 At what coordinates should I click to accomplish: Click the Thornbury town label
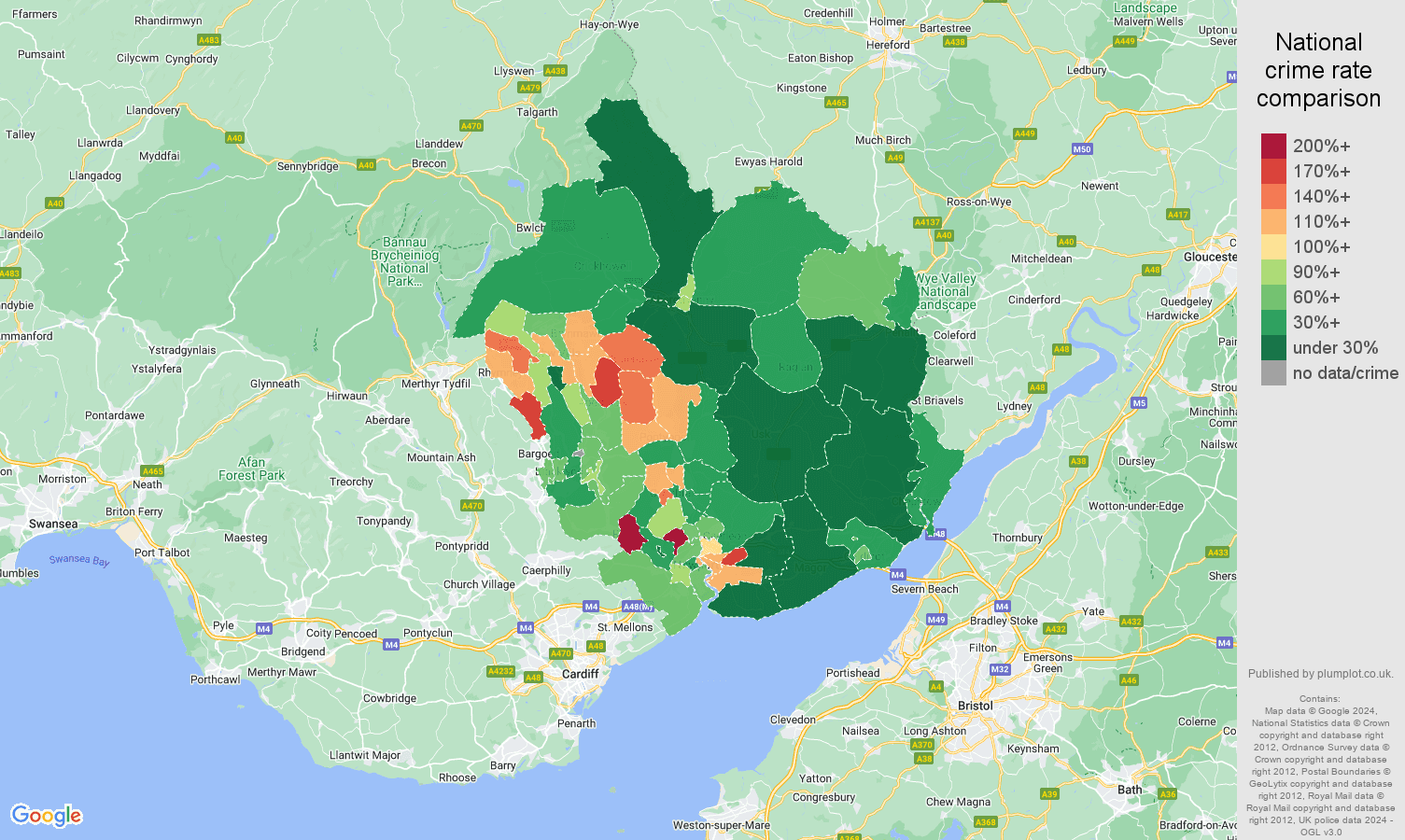click(1018, 538)
